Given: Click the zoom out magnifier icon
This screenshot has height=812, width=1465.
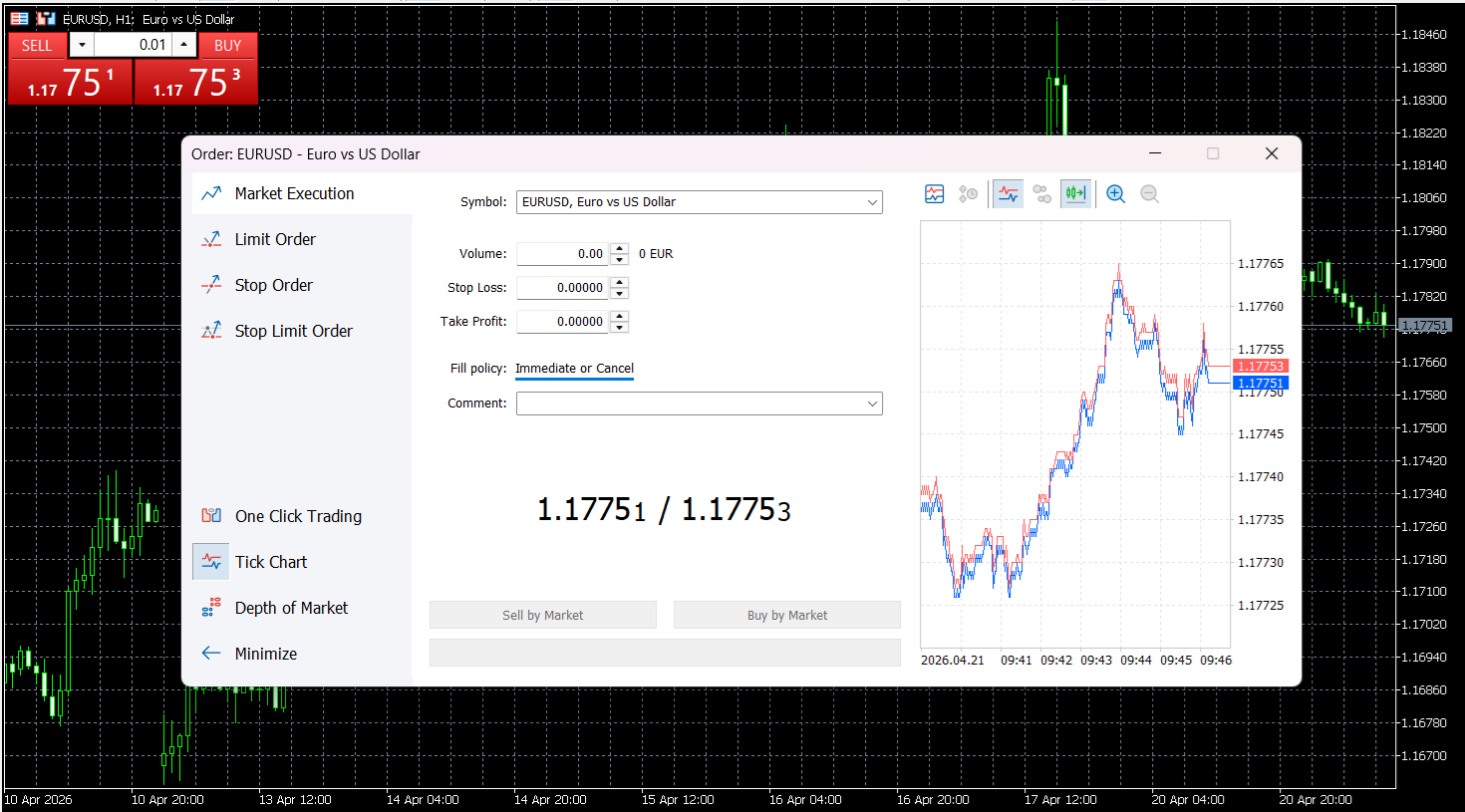Looking at the screenshot, I should 1150,194.
